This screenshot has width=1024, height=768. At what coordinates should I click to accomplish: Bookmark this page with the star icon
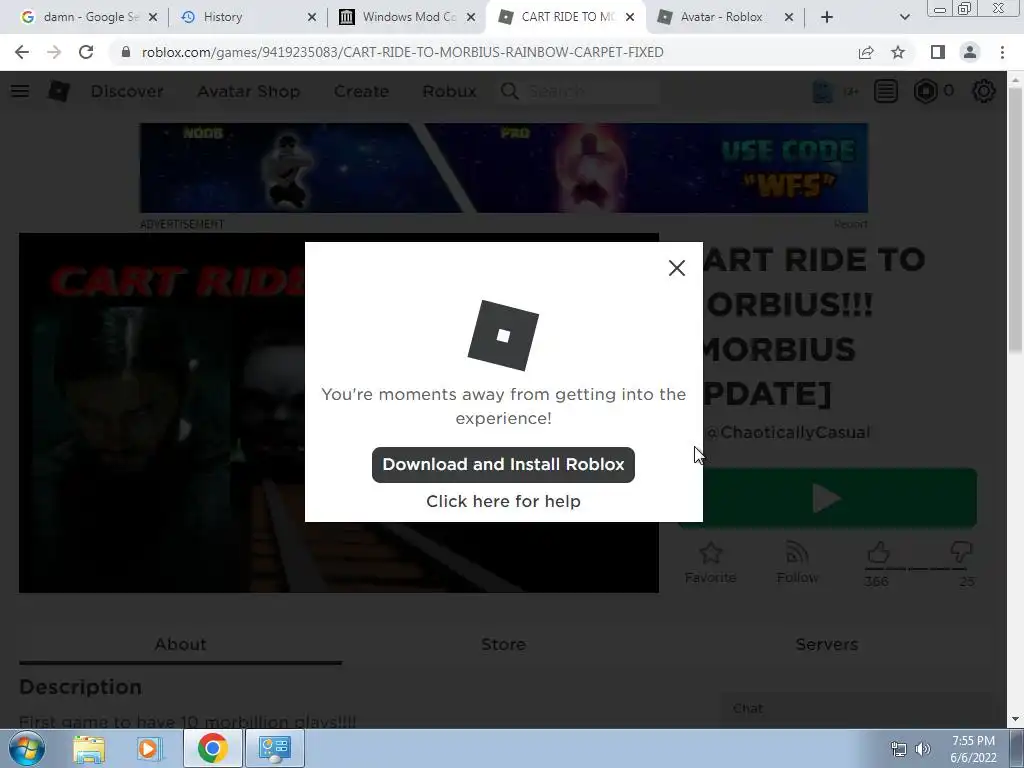coord(898,52)
